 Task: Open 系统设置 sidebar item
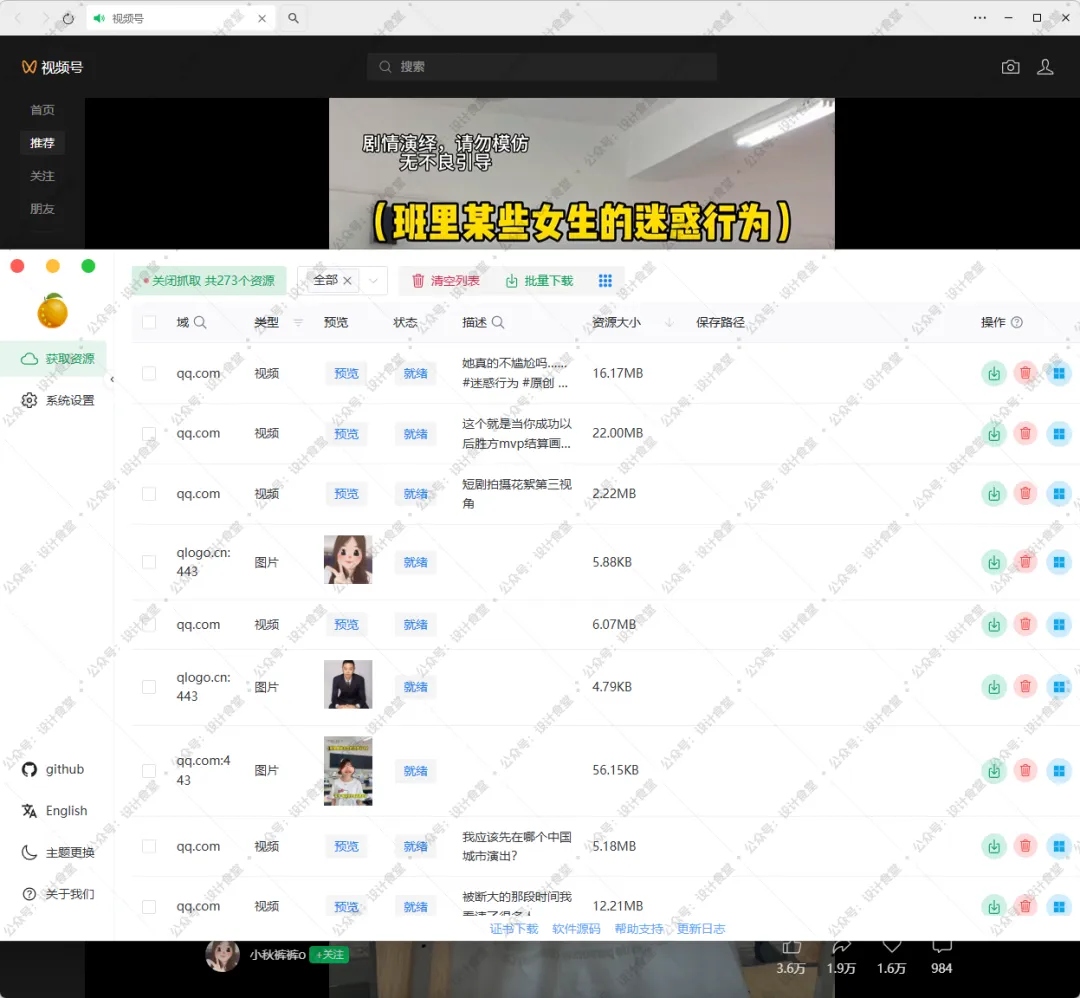point(58,400)
